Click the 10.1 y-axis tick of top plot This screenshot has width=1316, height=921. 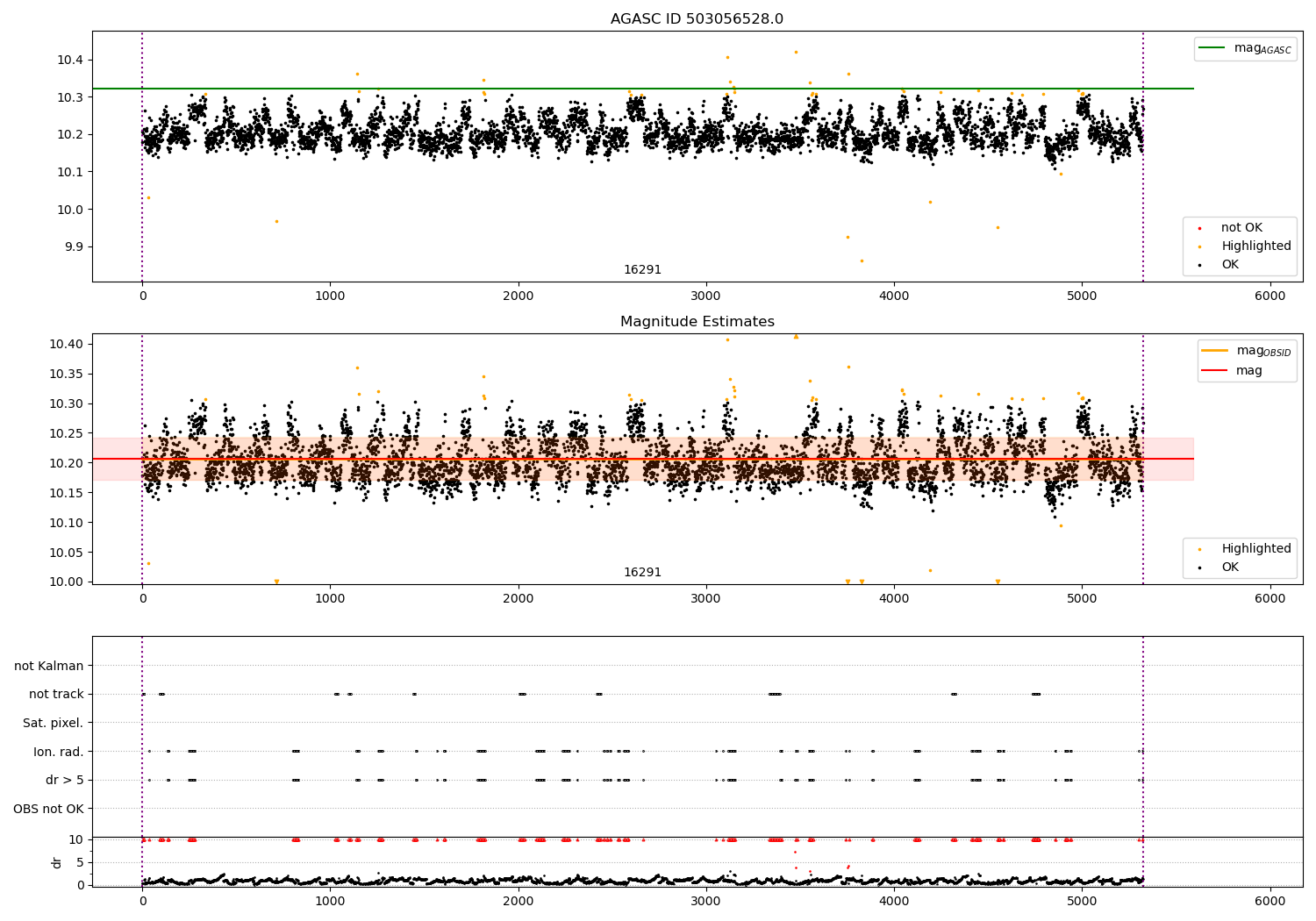(70, 172)
